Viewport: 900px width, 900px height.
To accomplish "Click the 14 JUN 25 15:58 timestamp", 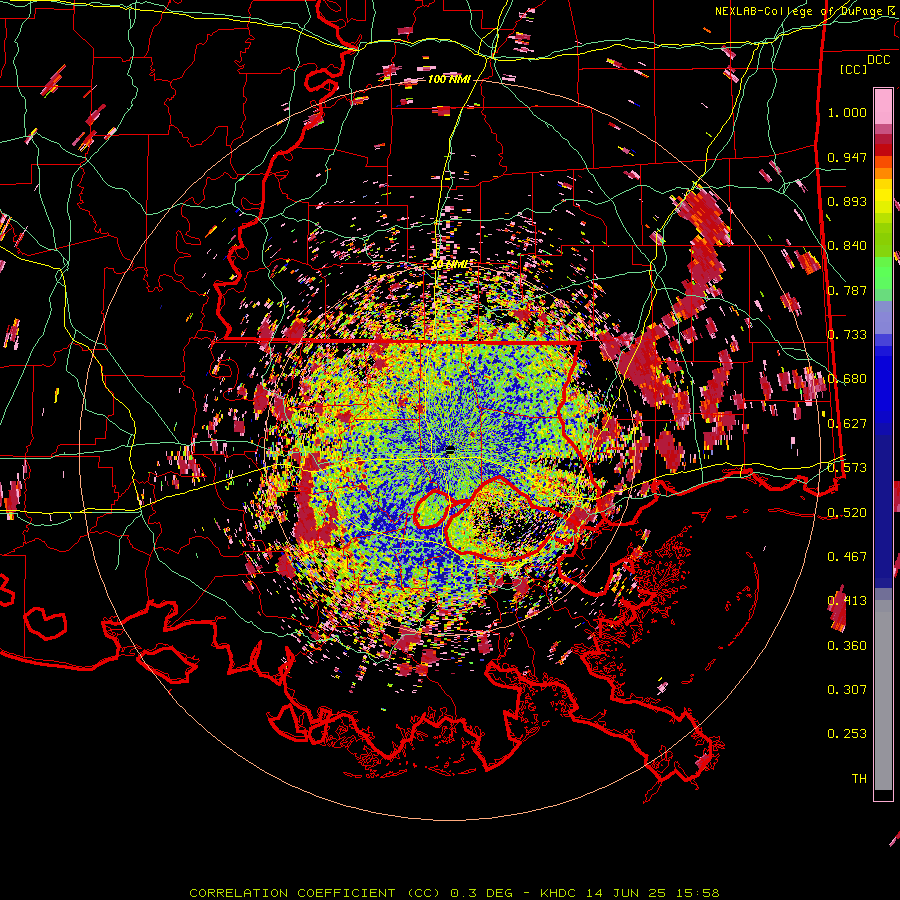I will [x=653, y=893].
